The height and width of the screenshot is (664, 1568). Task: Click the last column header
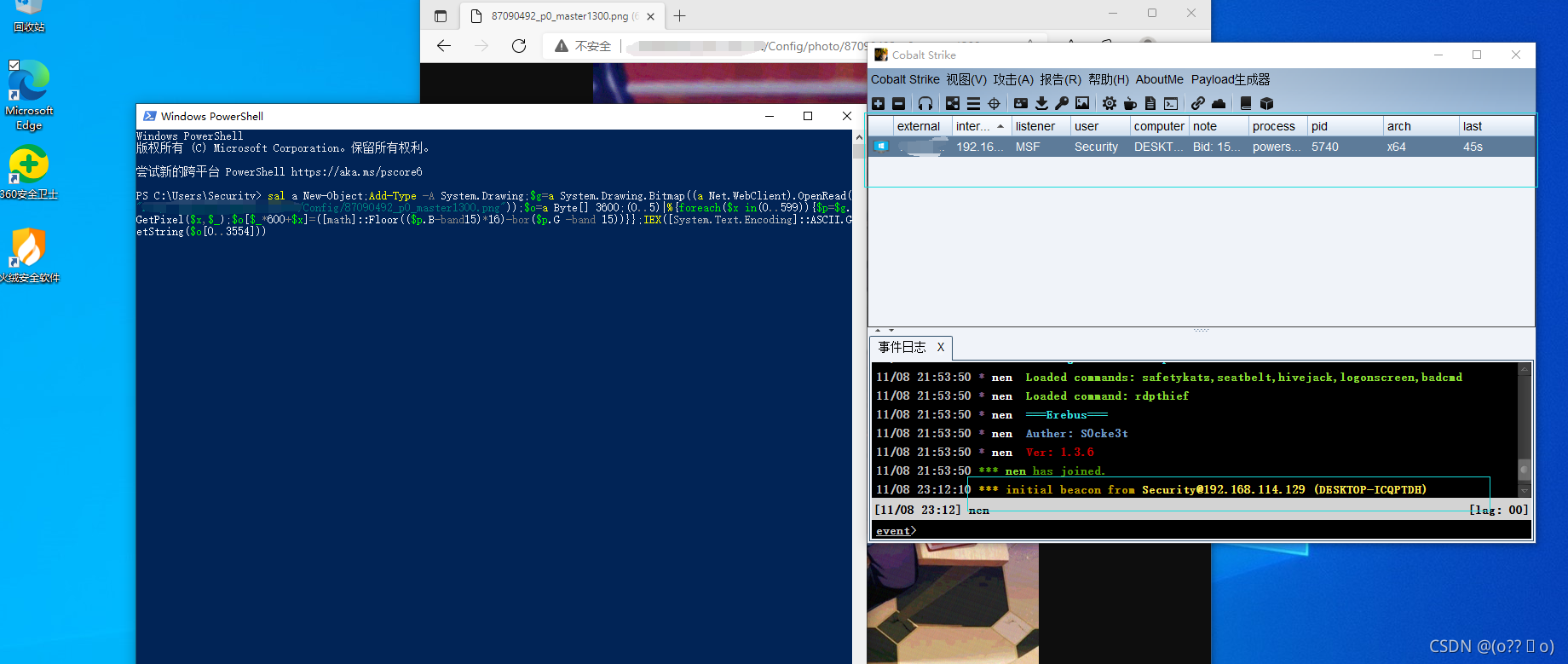click(1496, 126)
